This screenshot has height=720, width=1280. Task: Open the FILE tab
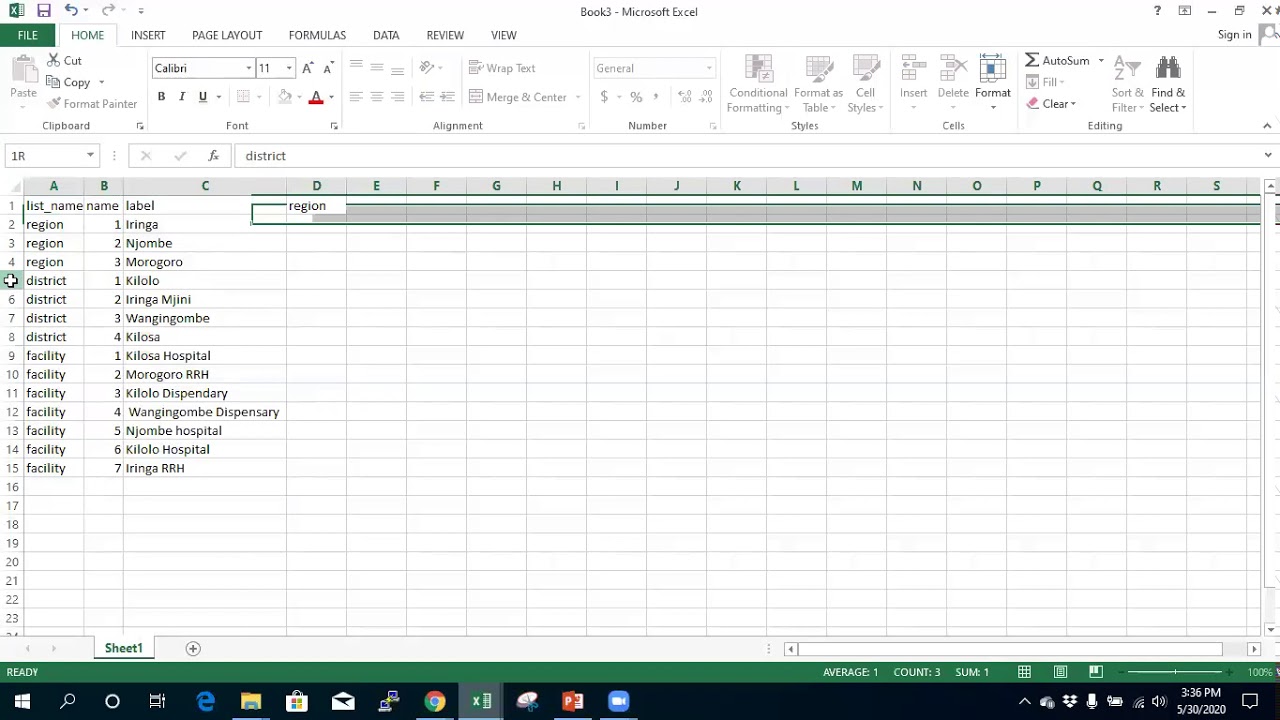click(28, 35)
